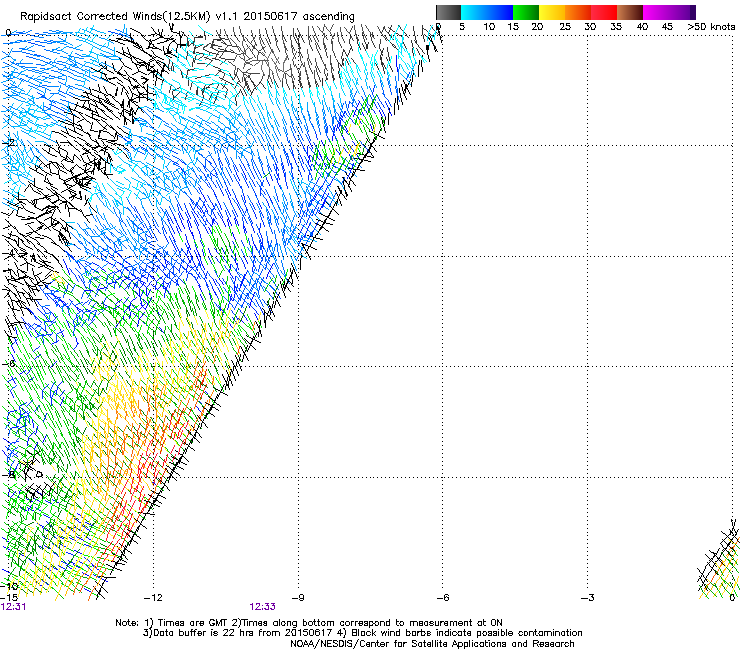740x650 pixels.
Task: Click the orange 25-30 knots legend color
Action: (x=578, y=12)
